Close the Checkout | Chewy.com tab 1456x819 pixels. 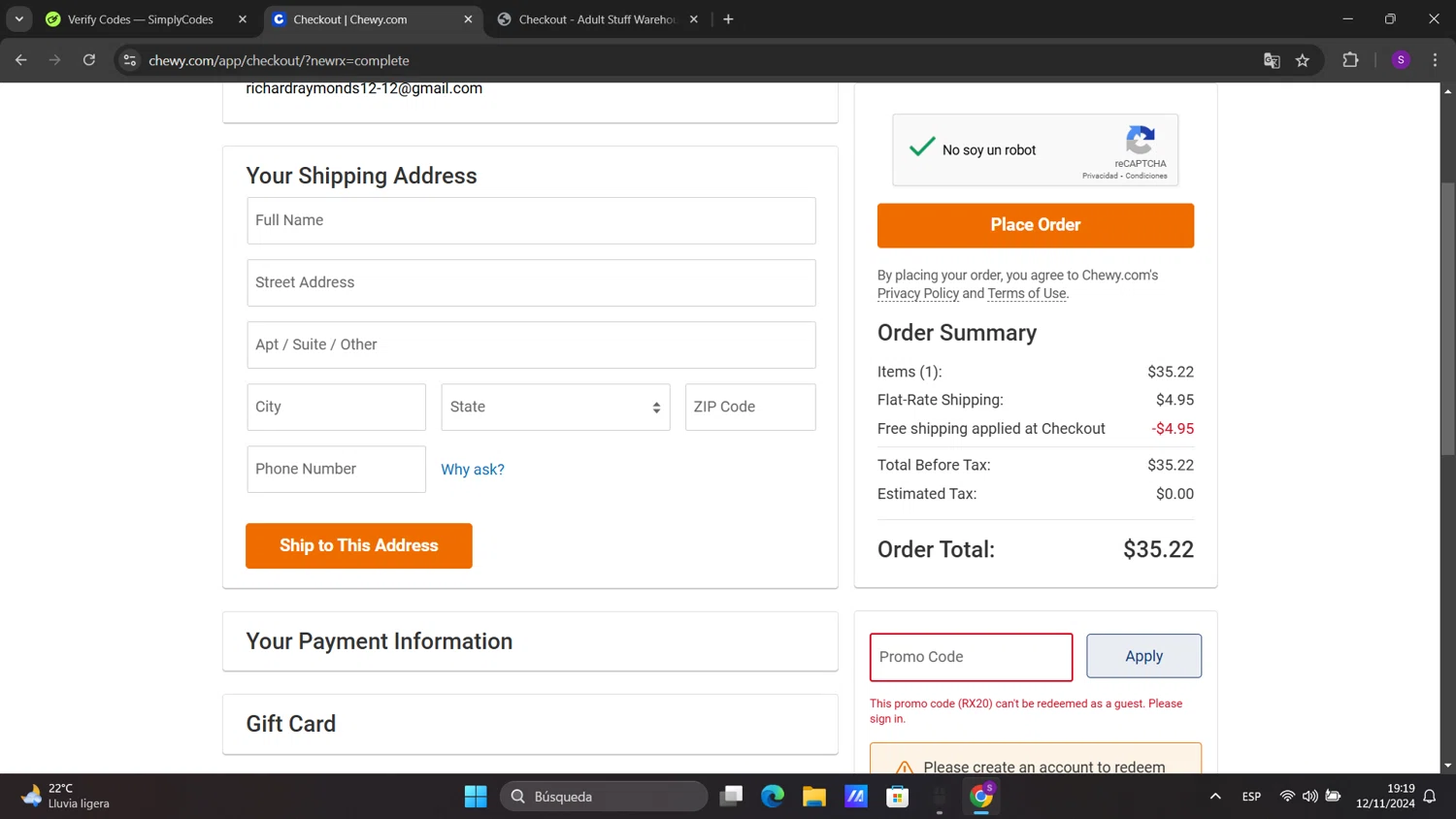point(468,19)
